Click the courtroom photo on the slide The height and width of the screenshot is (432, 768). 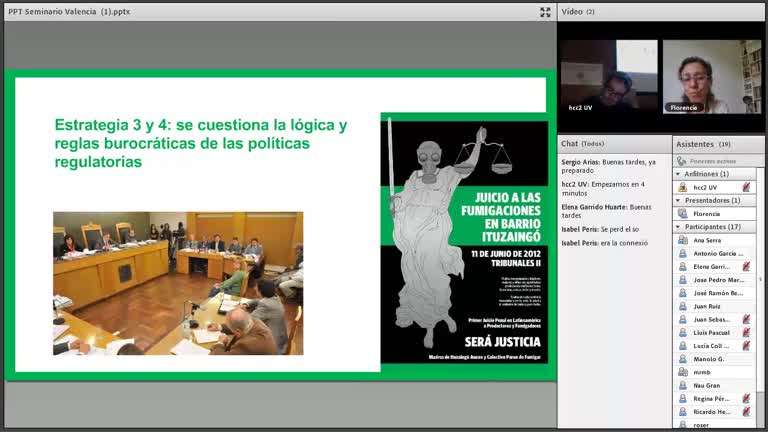(x=178, y=283)
